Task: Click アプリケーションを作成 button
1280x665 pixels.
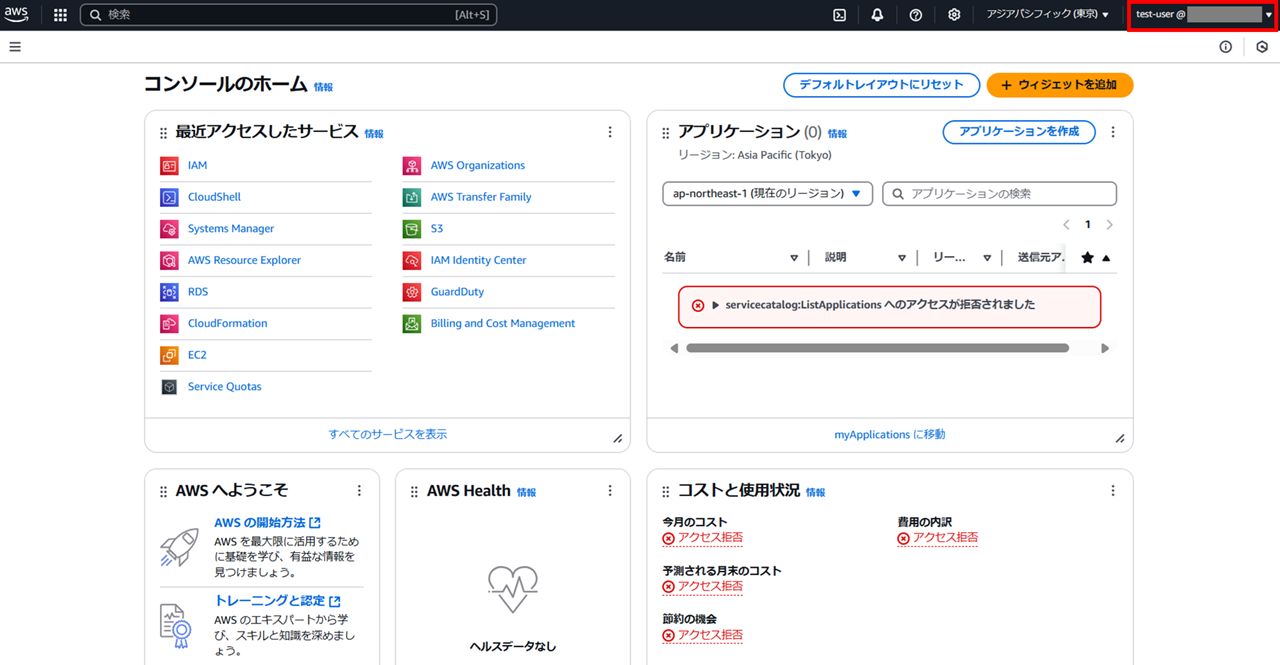Action: pyautogui.click(x=1019, y=132)
